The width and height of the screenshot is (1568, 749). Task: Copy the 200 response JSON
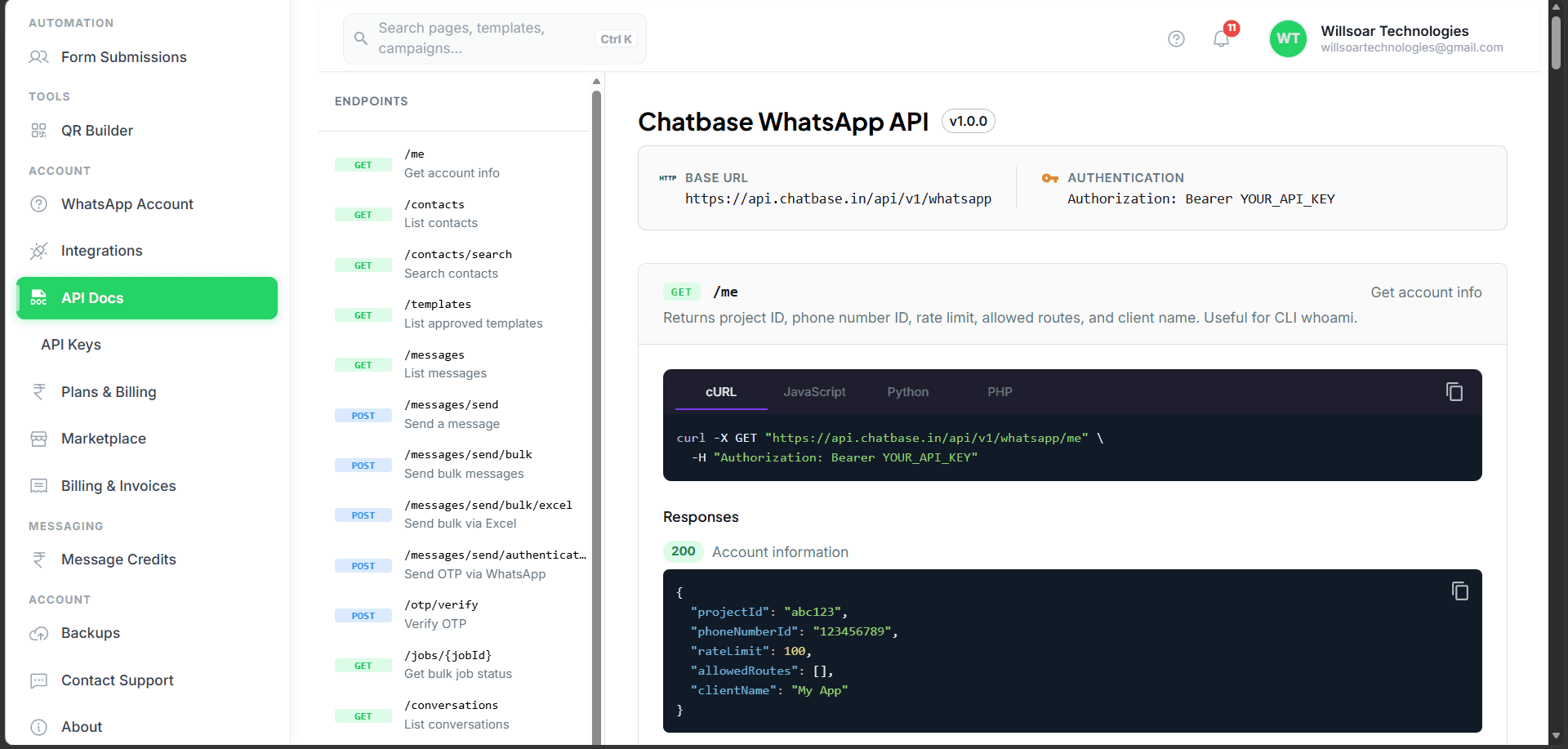[1460, 591]
